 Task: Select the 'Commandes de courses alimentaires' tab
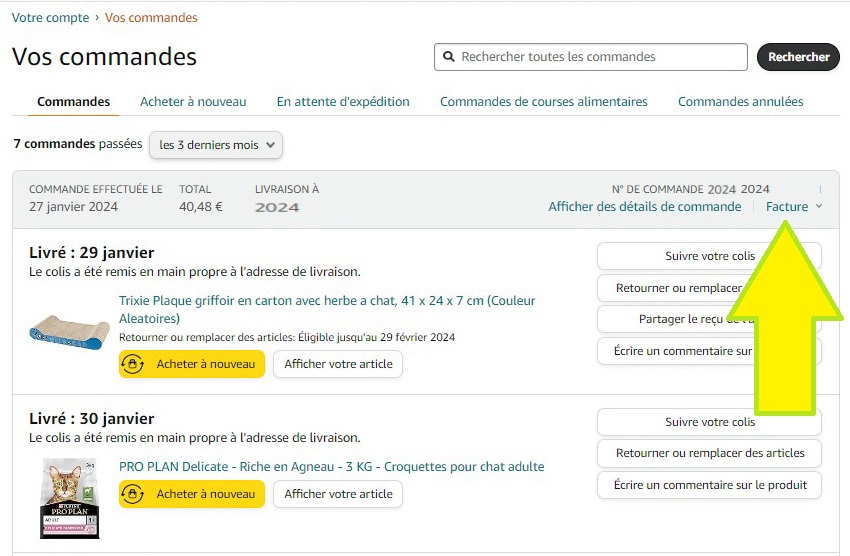point(543,101)
